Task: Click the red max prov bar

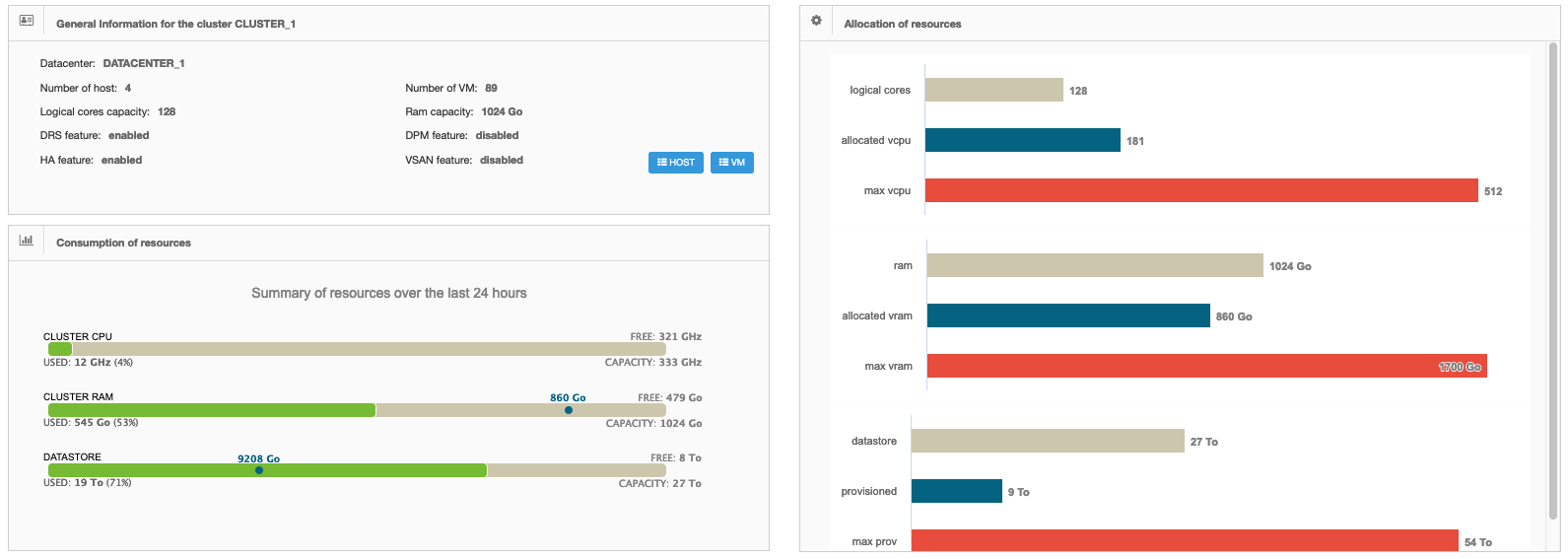Action: pyautogui.click(x=1184, y=540)
